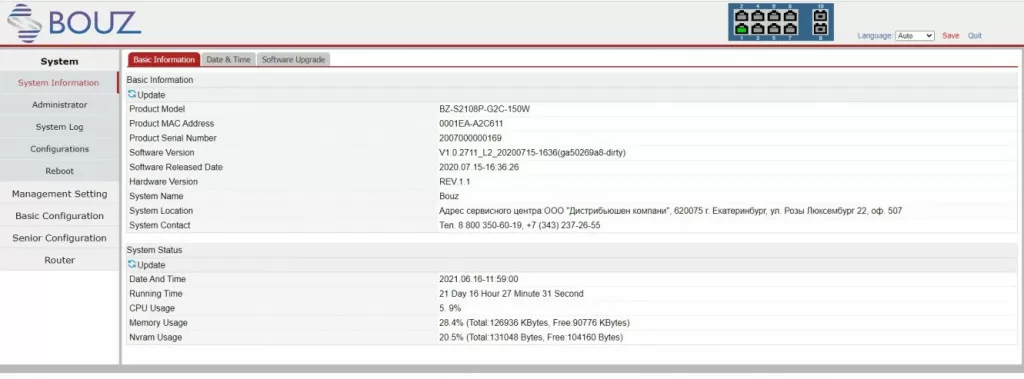The height and width of the screenshot is (379, 1024).
Task: Switch to Date & Time tab
Action: (229, 59)
